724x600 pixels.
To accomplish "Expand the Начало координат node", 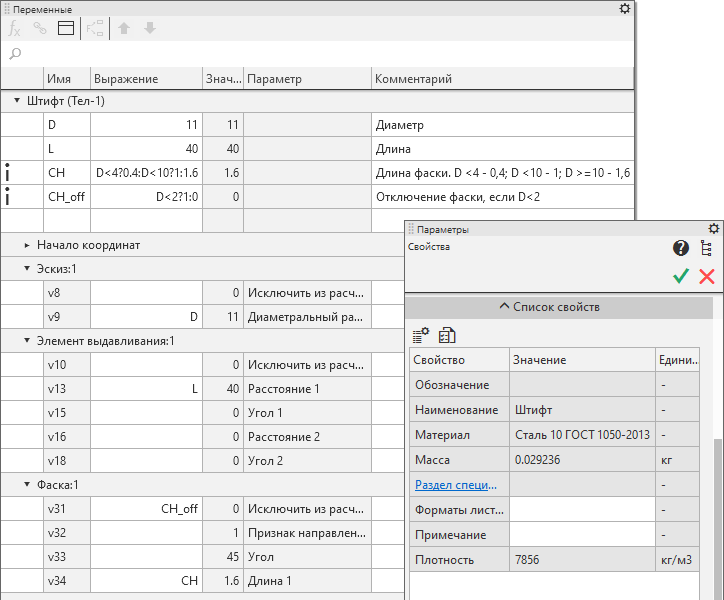I will pos(27,245).
